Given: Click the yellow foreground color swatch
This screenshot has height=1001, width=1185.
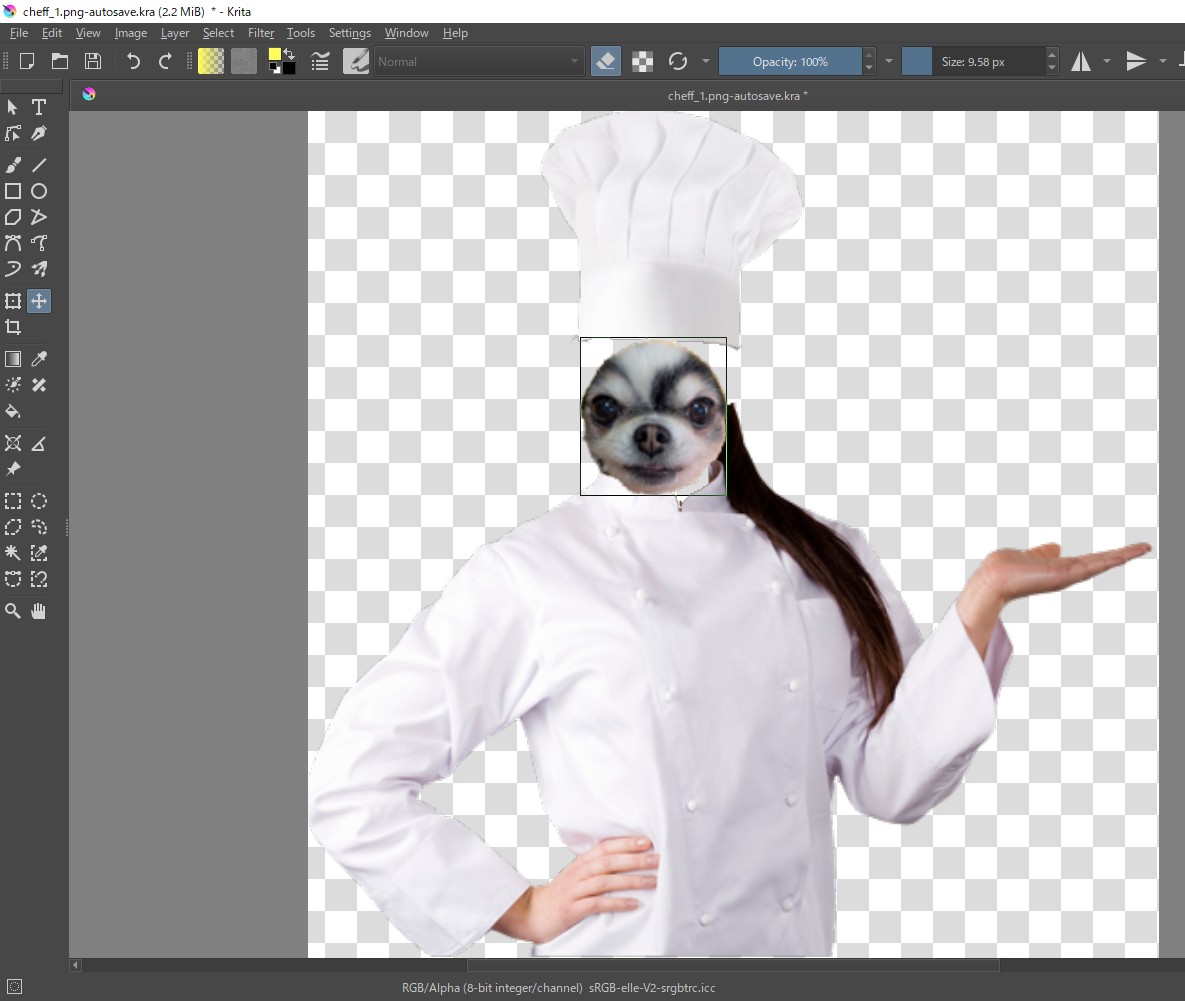Looking at the screenshot, I should (x=274, y=54).
